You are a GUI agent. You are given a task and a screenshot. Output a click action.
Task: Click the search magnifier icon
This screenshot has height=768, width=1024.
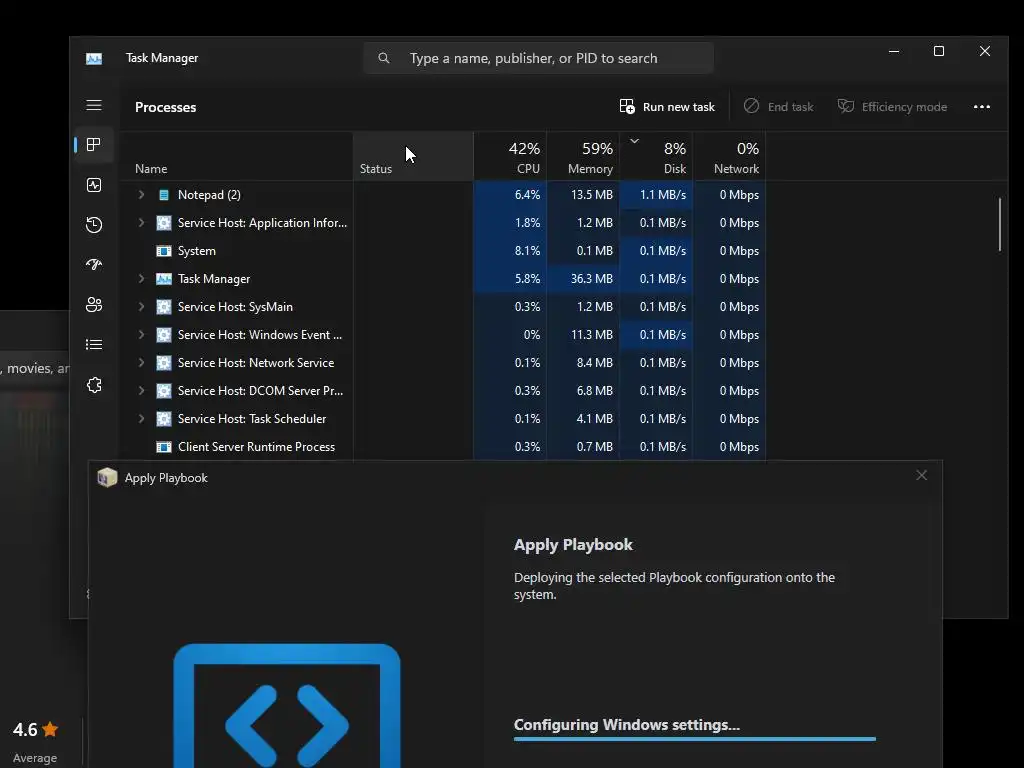[x=384, y=58]
